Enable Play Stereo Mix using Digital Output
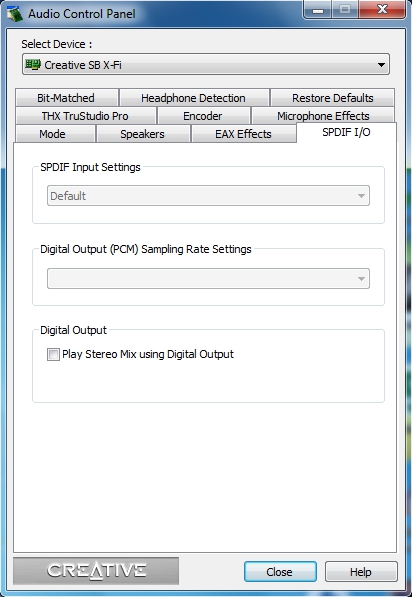Viewport: 412px width, 597px height. (53, 354)
